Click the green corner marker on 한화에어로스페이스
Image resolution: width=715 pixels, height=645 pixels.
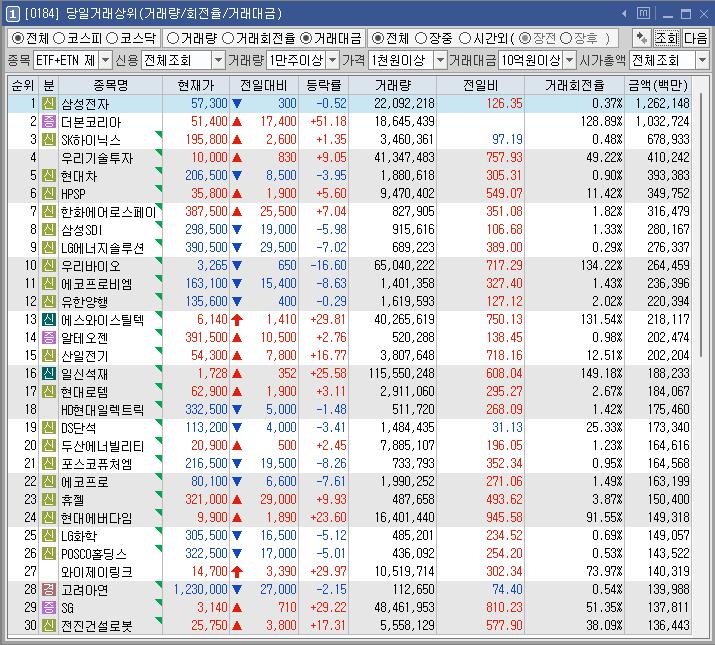click(x=159, y=206)
